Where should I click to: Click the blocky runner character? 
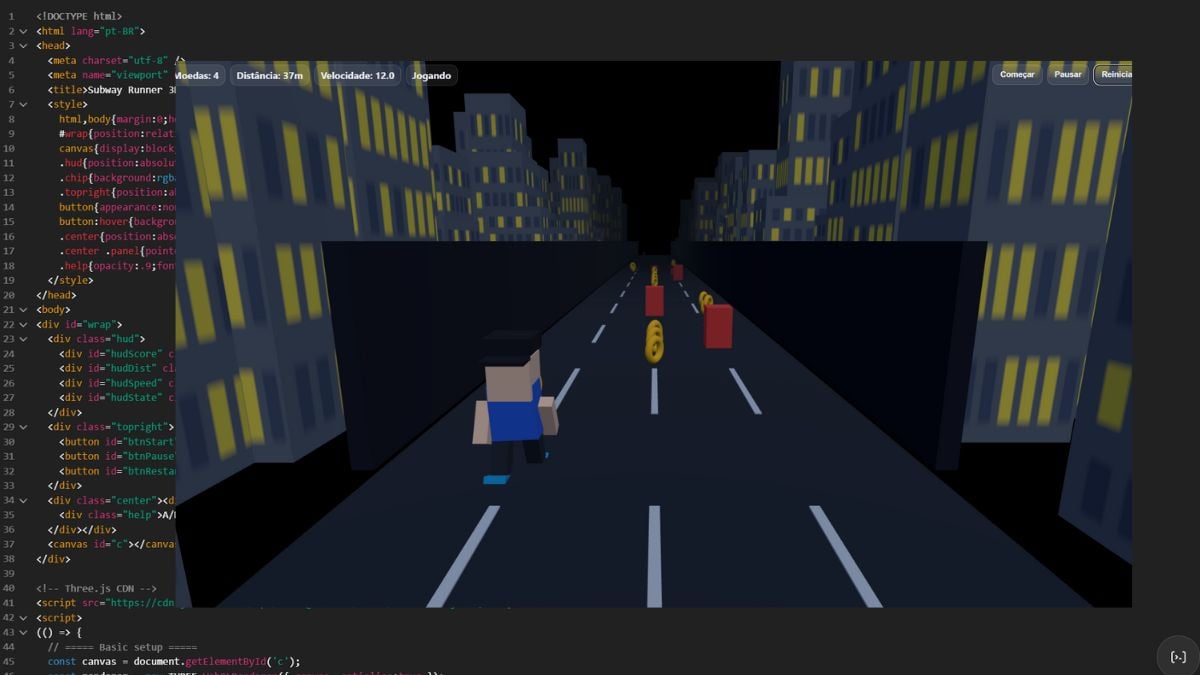[x=514, y=407]
